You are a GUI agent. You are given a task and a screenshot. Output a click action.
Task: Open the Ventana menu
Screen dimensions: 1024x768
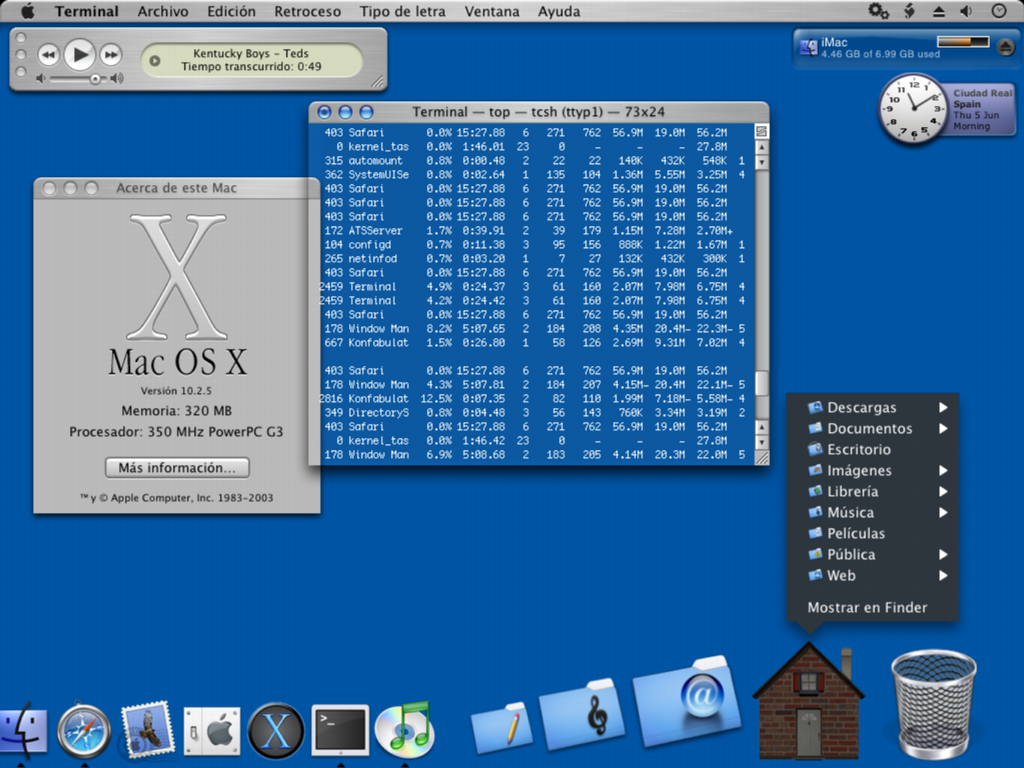click(x=492, y=11)
